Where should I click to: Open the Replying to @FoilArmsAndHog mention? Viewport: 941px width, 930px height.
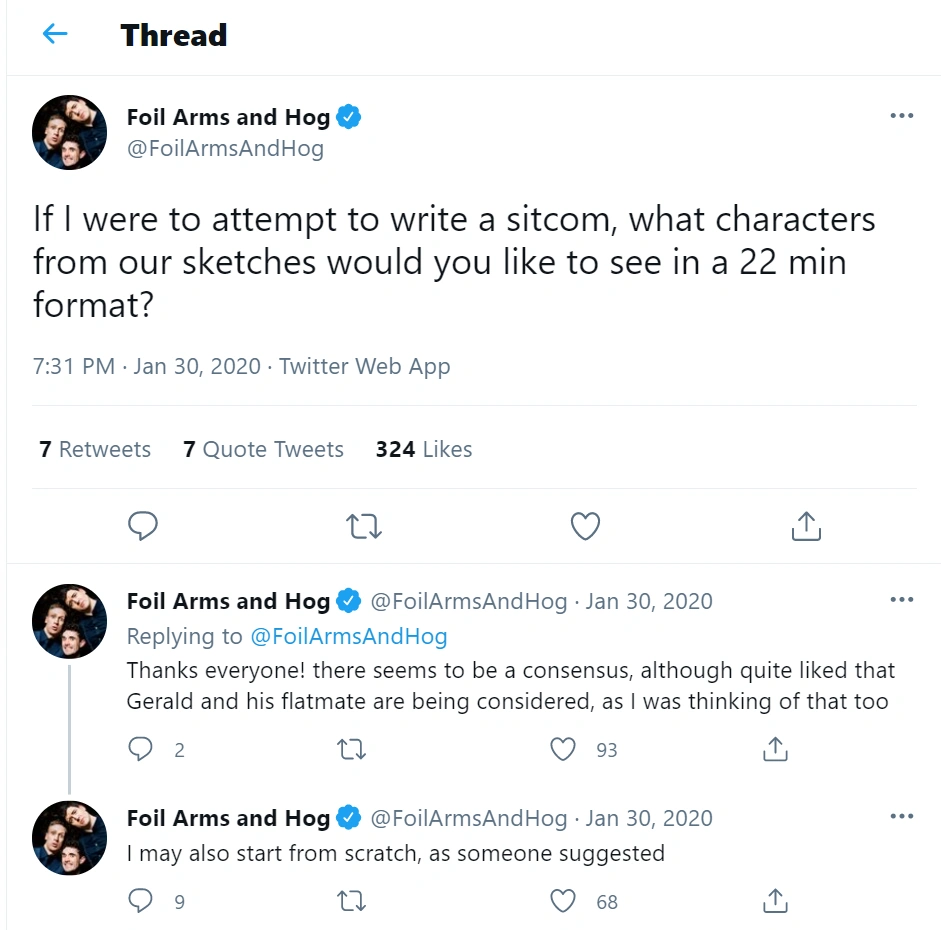click(x=349, y=636)
